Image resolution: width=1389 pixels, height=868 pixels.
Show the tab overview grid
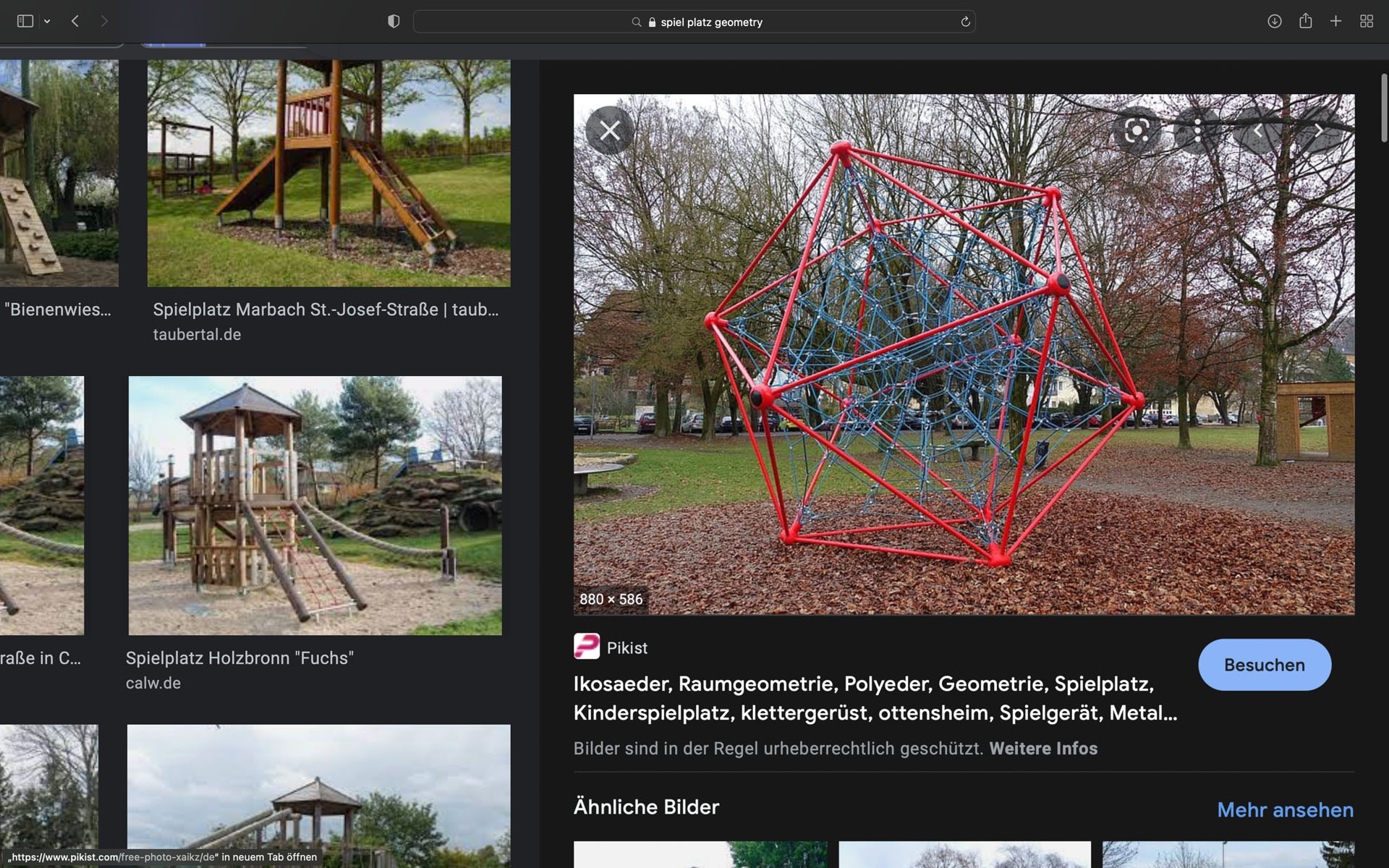tap(1367, 22)
